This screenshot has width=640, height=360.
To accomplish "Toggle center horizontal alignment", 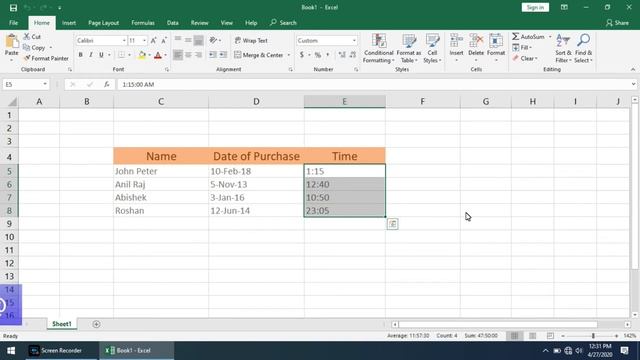I will pyautogui.click(x=188, y=55).
